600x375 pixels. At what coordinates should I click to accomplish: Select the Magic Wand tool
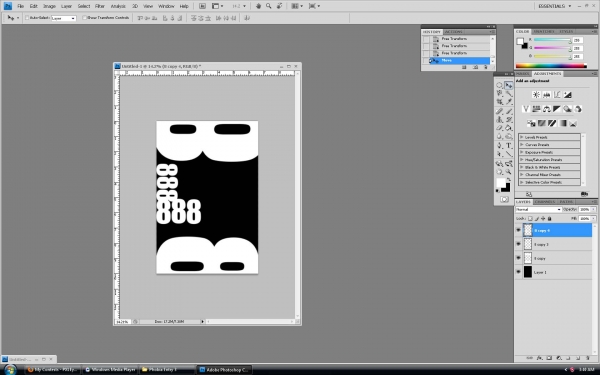[509, 94]
